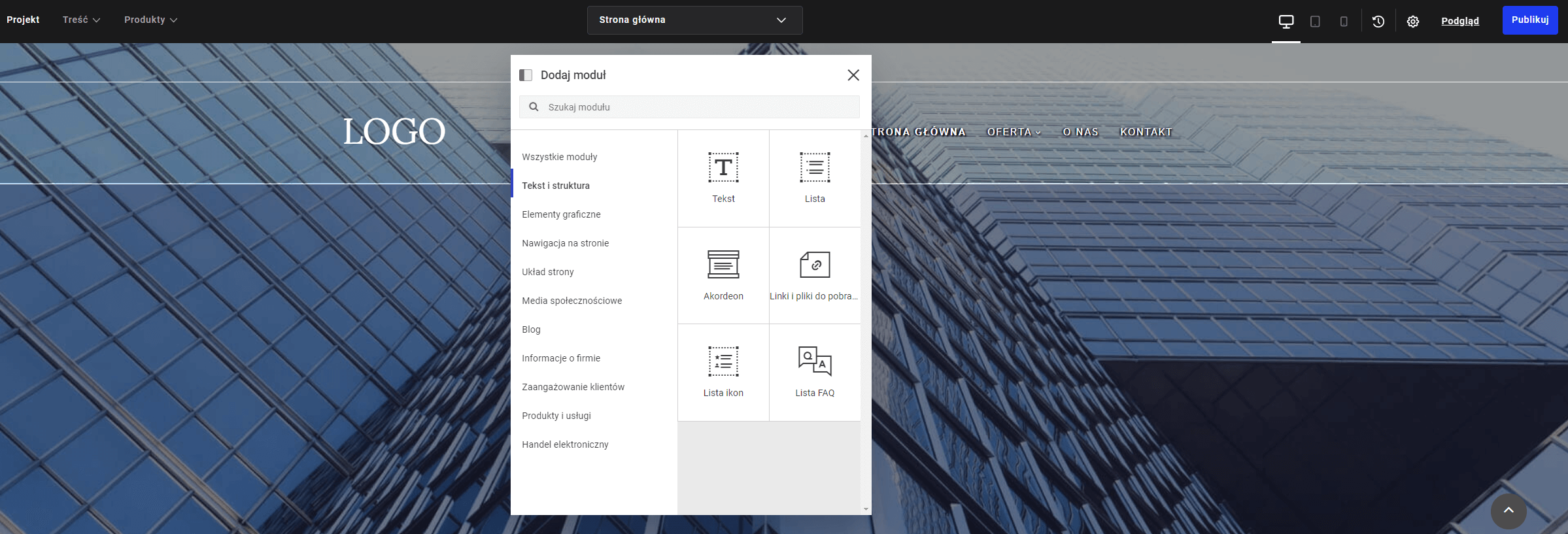Viewport: 1568px width, 534px height.
Task: Select Zaangażowanie klientów category
Action: coord(594,387)
